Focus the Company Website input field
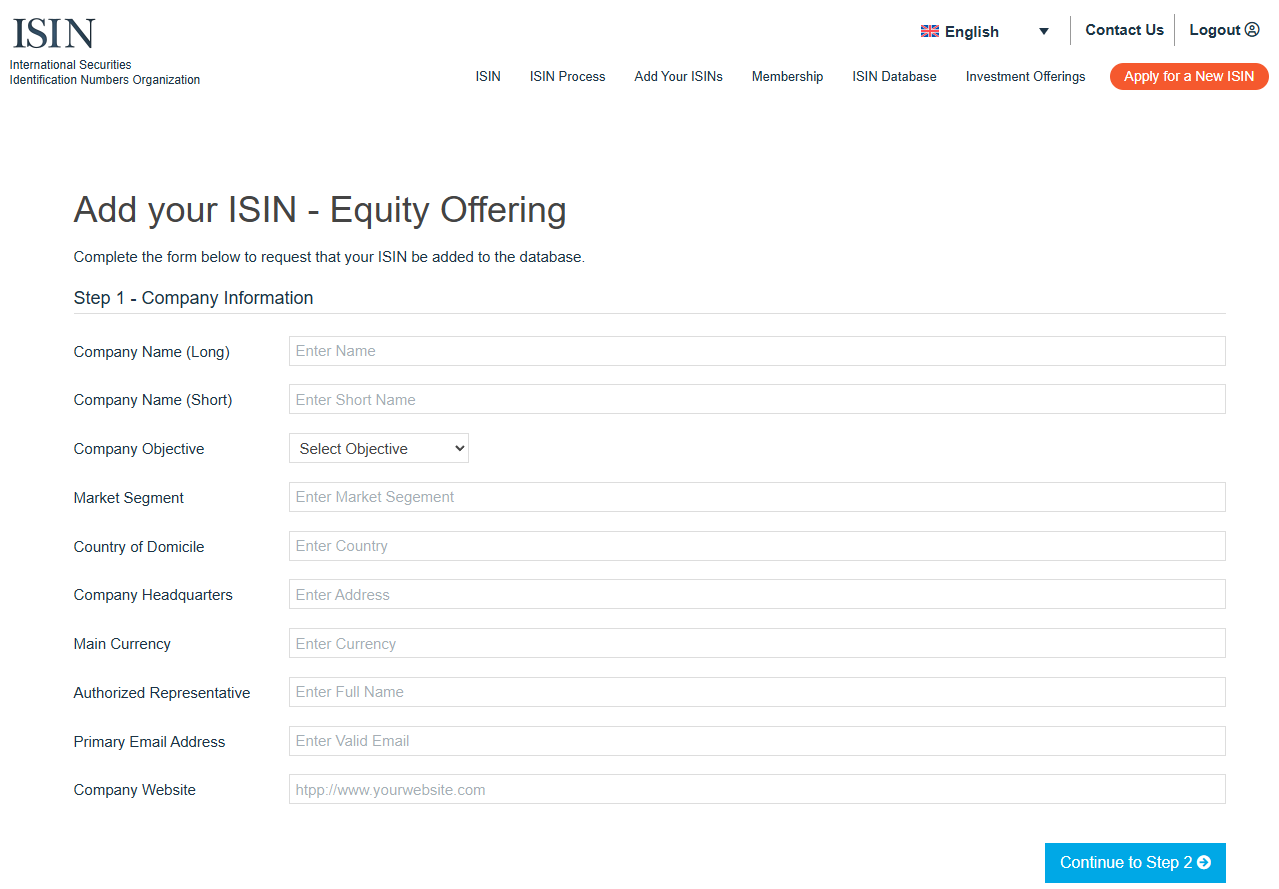The image size is (1279, 889). point(757,789)
